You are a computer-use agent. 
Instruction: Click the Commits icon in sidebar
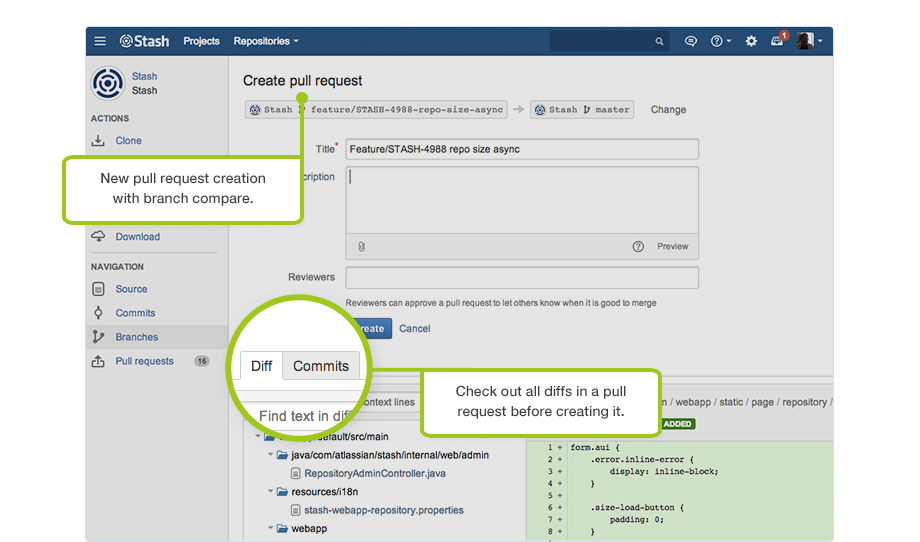click(98, 313)
